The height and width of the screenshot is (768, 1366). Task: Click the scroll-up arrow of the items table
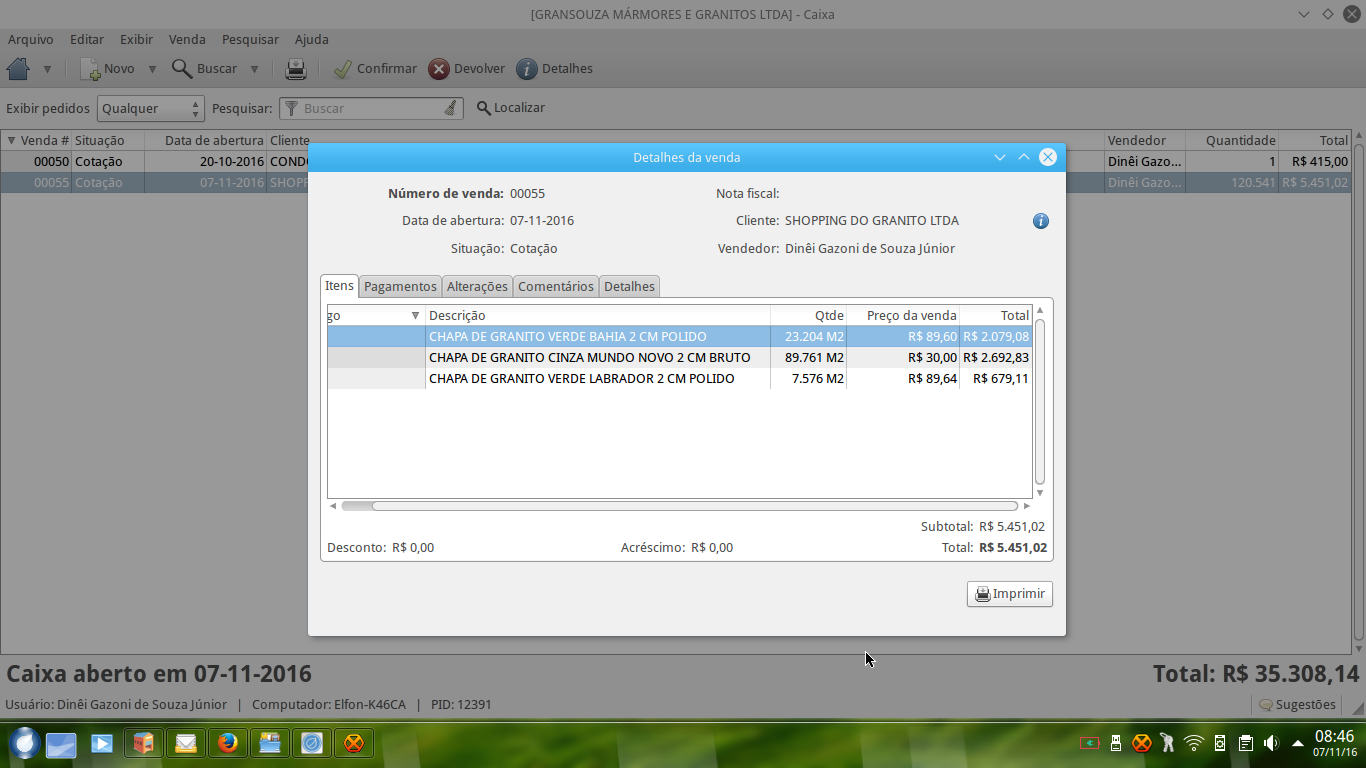click(1040, 311)
